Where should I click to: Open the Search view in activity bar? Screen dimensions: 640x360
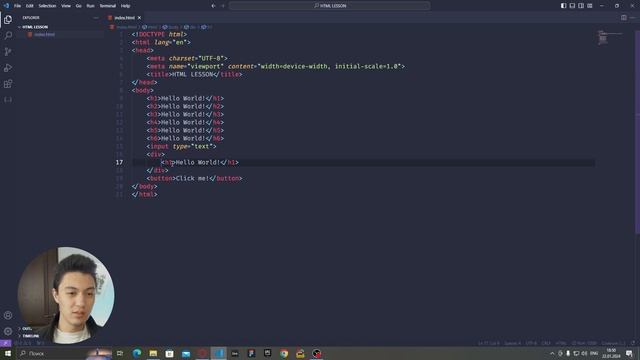coord(8,36)
